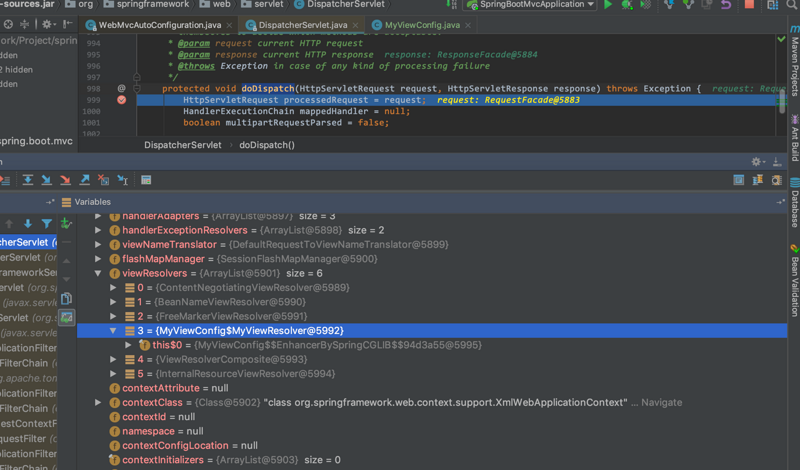Click servlet breadcrumb in navigation bar
This screenshot has width=800, height=470.
(262, 5)
